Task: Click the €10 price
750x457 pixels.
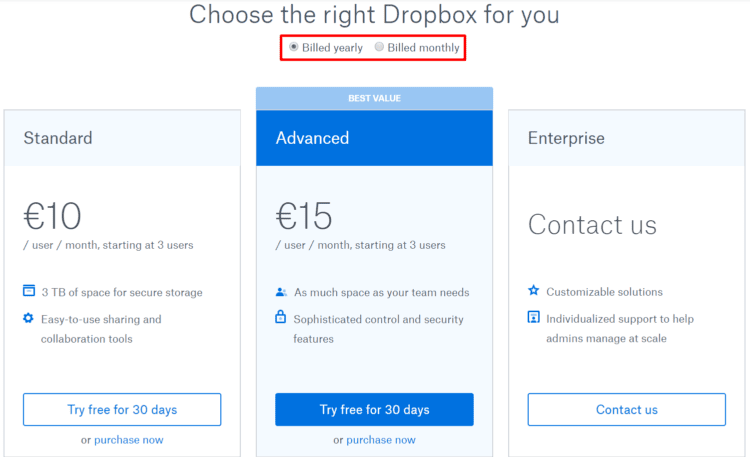Action: [x=53, y=216]
